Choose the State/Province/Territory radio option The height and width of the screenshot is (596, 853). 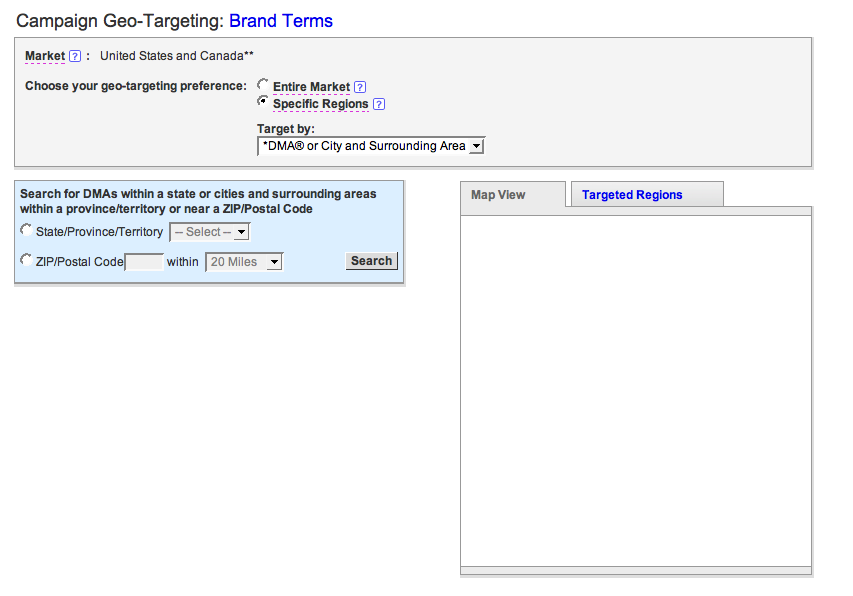tap(26, 230)
